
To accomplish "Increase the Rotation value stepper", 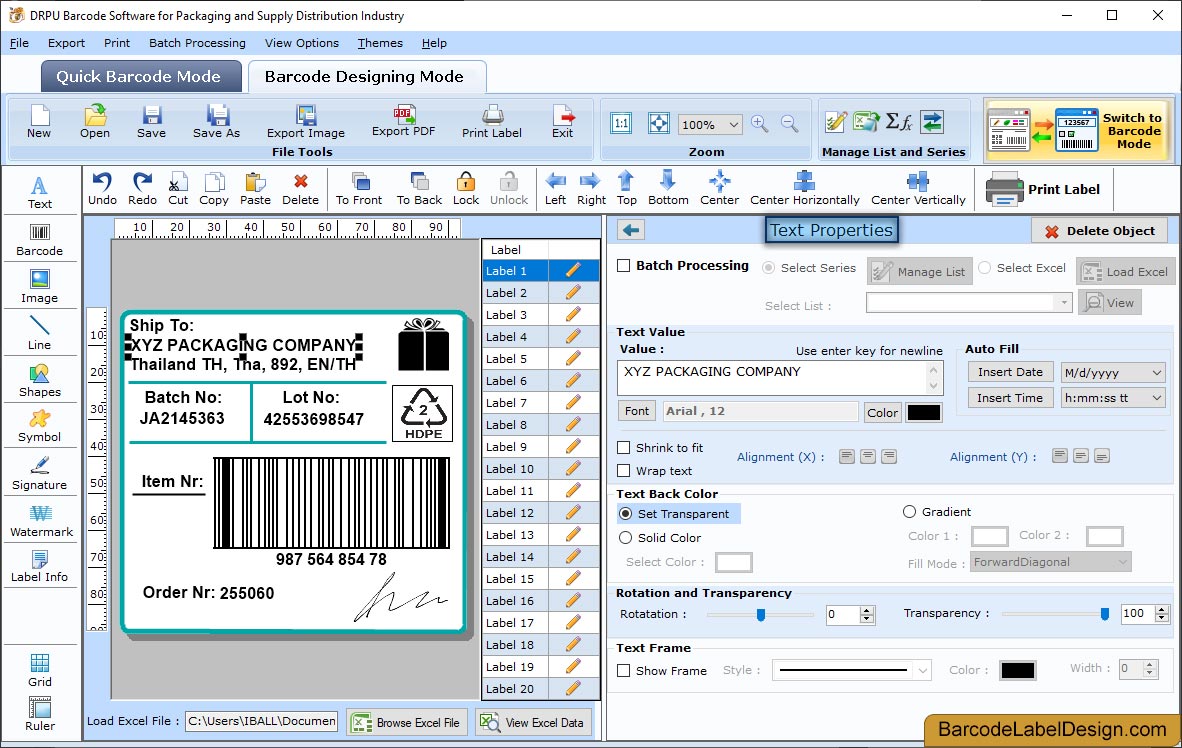I will 867,610.
